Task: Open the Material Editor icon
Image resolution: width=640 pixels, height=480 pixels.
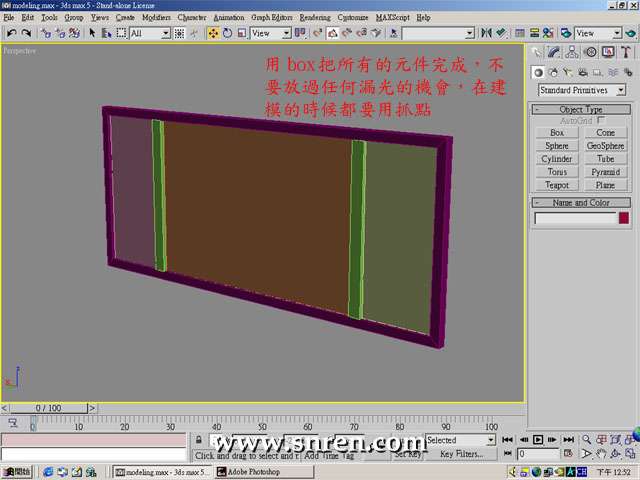Action: 548,33
